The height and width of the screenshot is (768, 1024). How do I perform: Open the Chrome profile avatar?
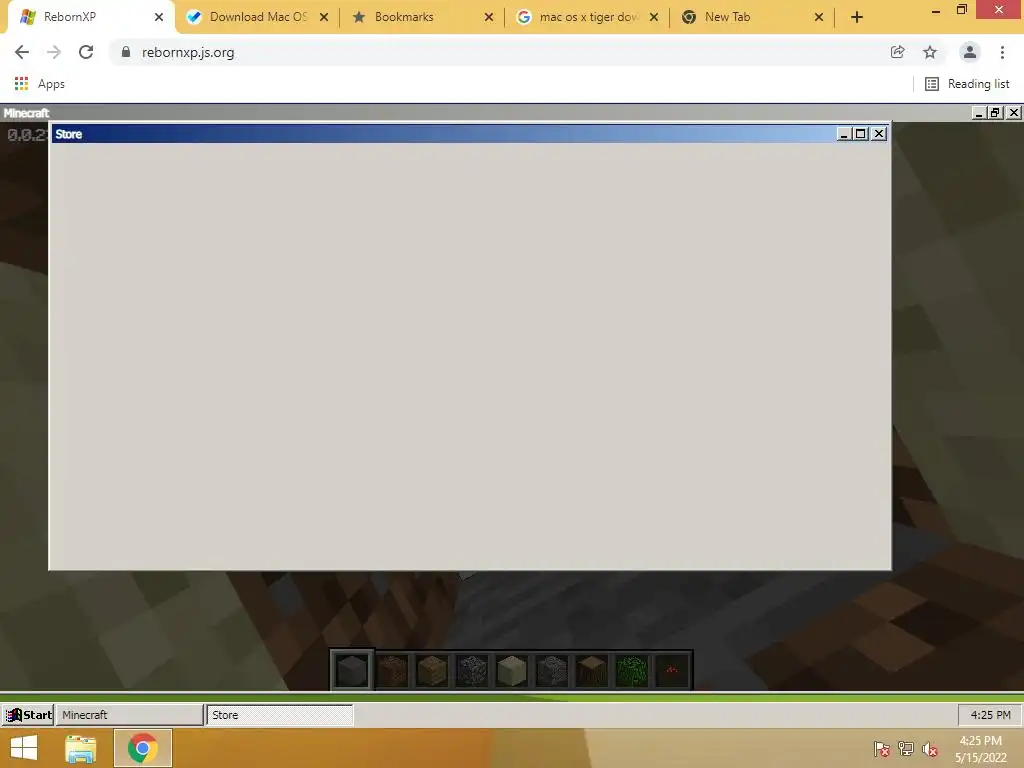(970, 52)
